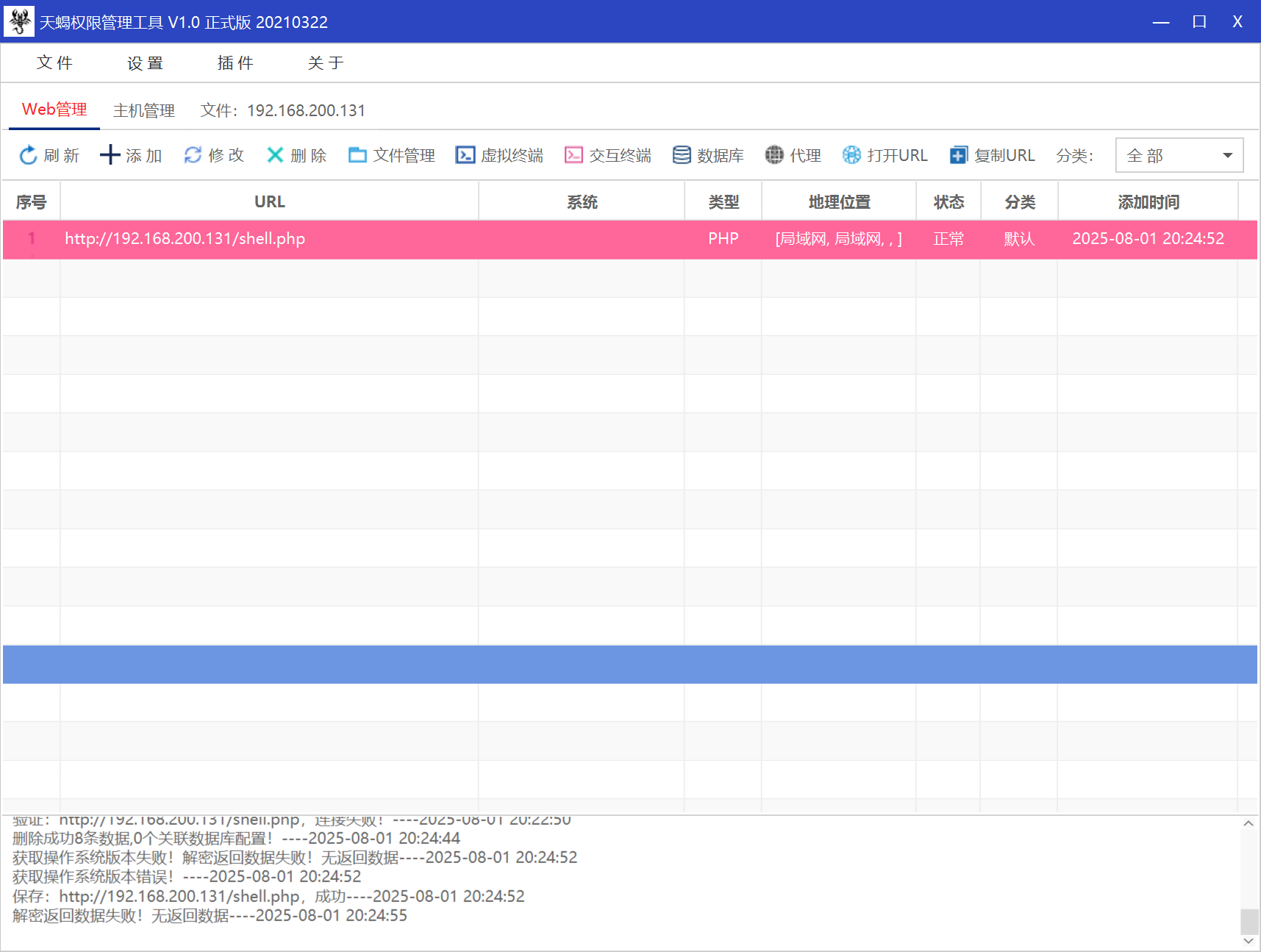Open the 关于 menu
Viewport: 1261px width, 952px height.
click(x=326, y=63)
